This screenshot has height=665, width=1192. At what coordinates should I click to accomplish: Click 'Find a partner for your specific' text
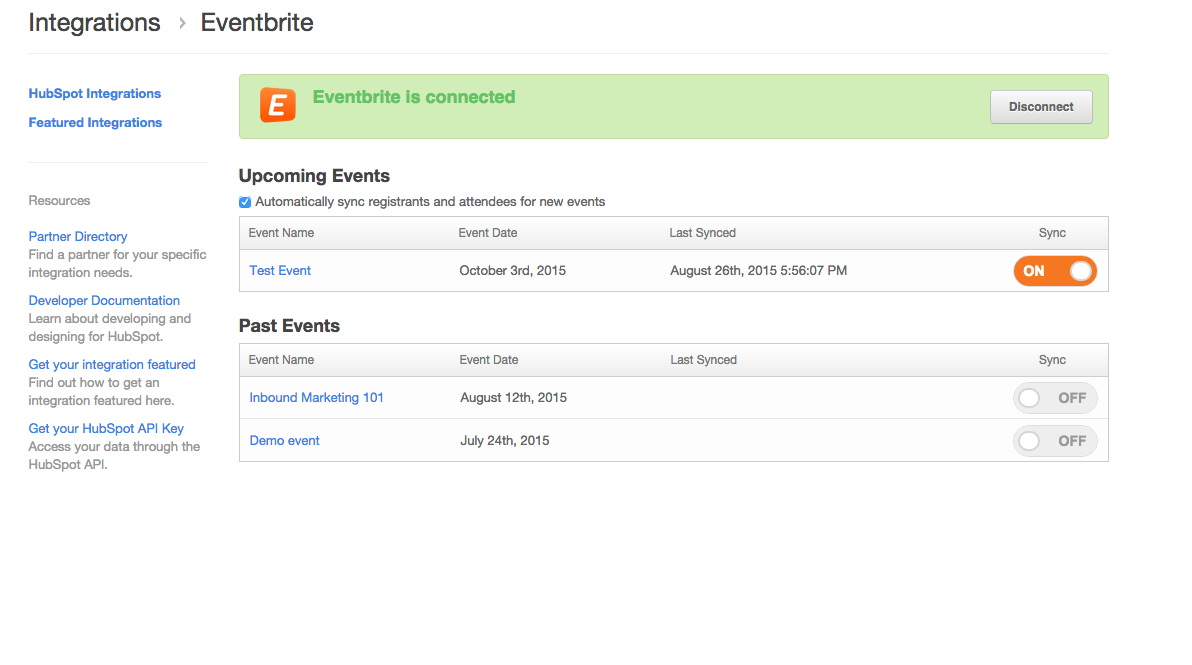[118, 255]
